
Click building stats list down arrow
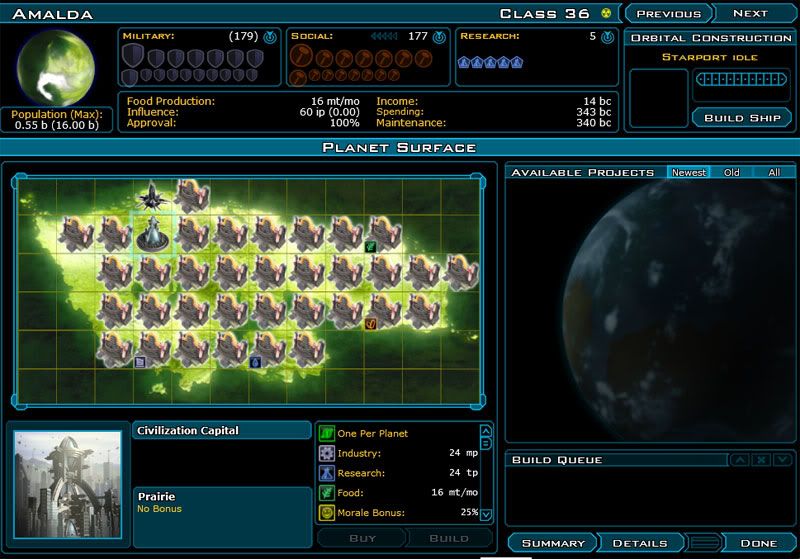point(486,515)
